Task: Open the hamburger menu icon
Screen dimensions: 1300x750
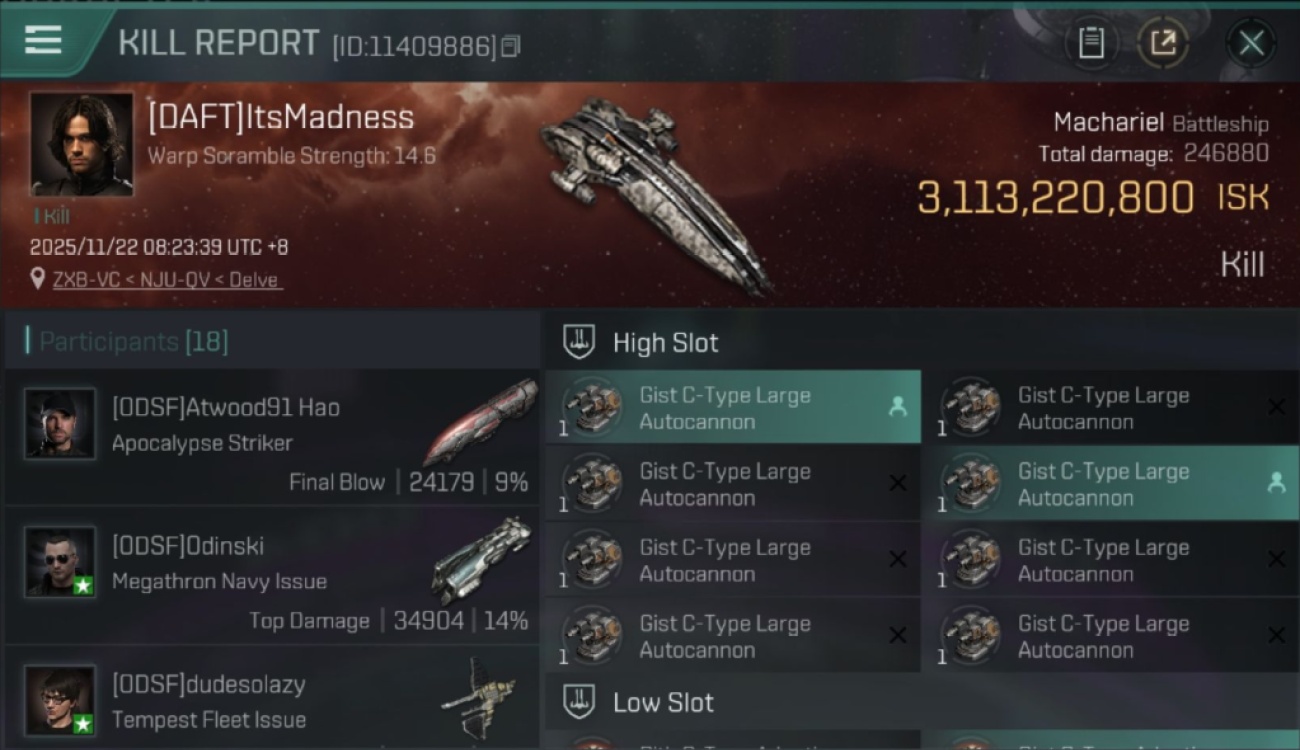Action: tap(43, 40)
